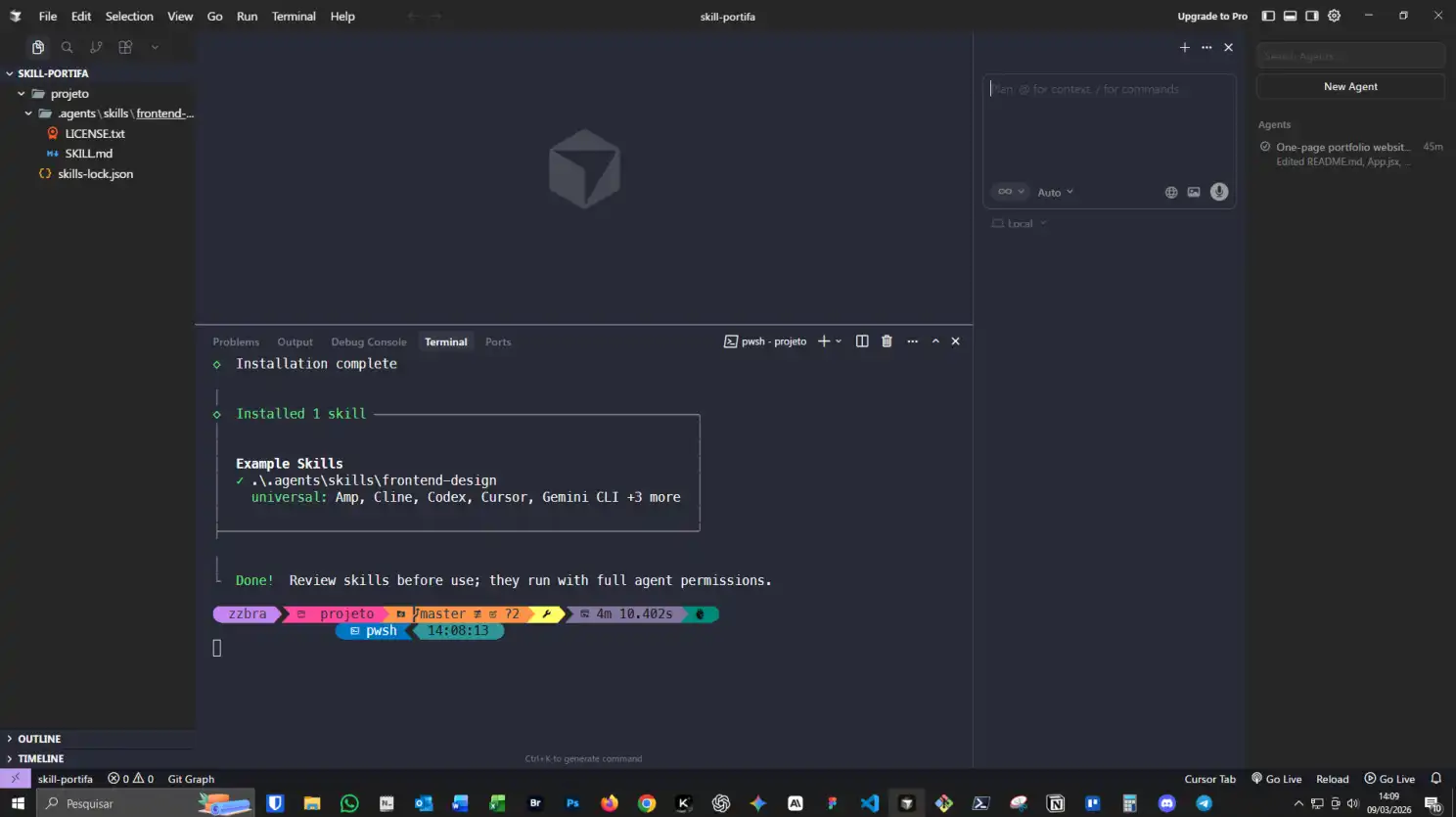Open the Source Control view icon
The width and height of the screenshot is (1456, 817).
click(96, 47)
